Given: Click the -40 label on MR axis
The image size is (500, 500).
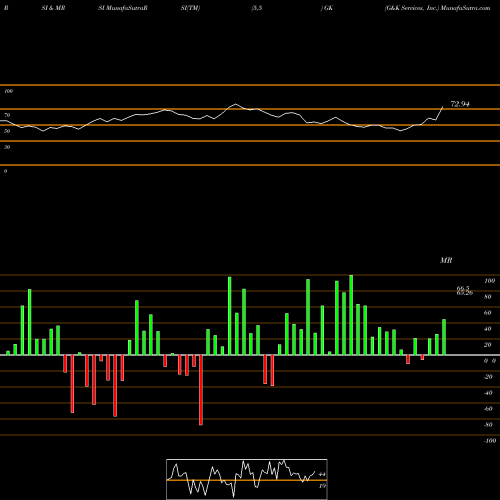Looking at the screenshot, I should click(488, 393).
